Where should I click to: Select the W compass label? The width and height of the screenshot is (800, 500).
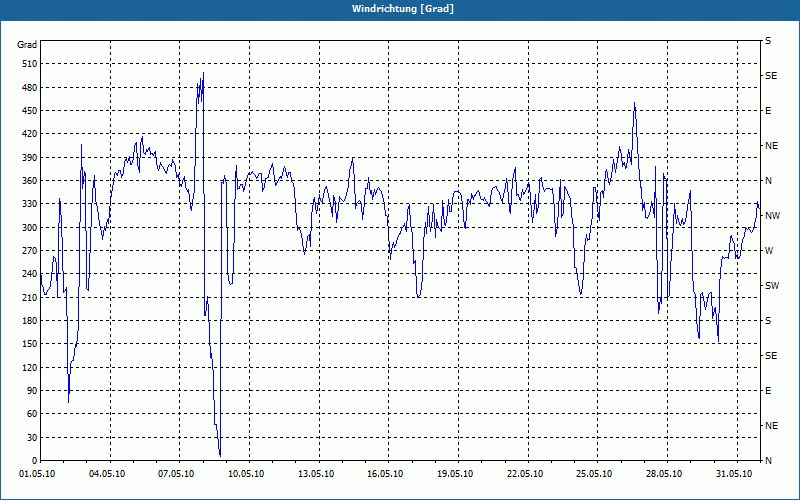pyautogui.click(x=769, y=251)
